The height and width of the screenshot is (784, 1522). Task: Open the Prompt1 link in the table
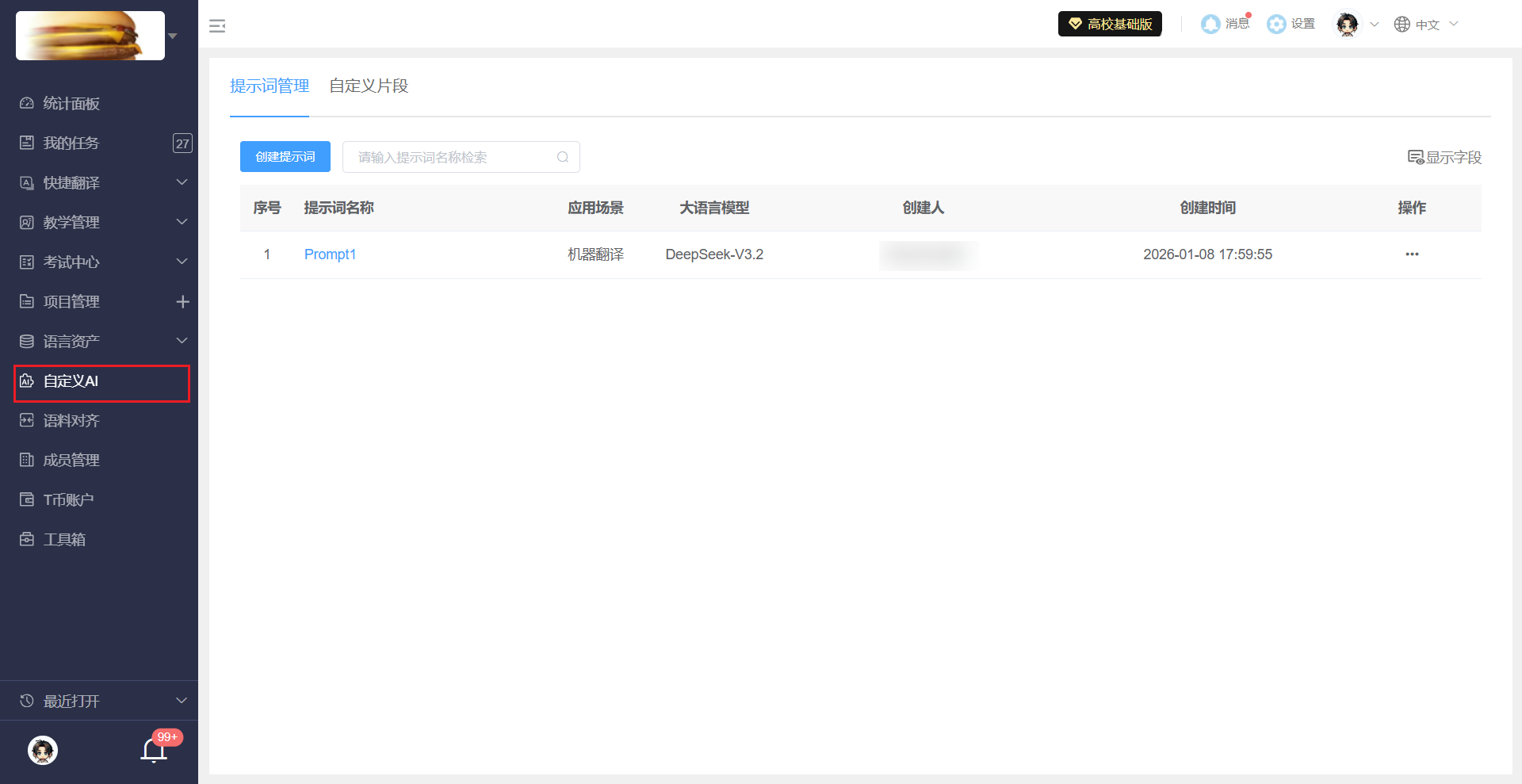tap(330, 254)
